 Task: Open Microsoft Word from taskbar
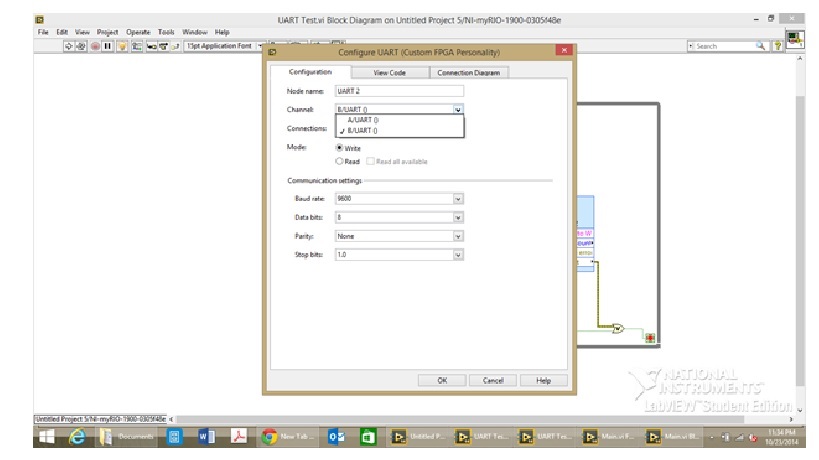tap(206, 437)
